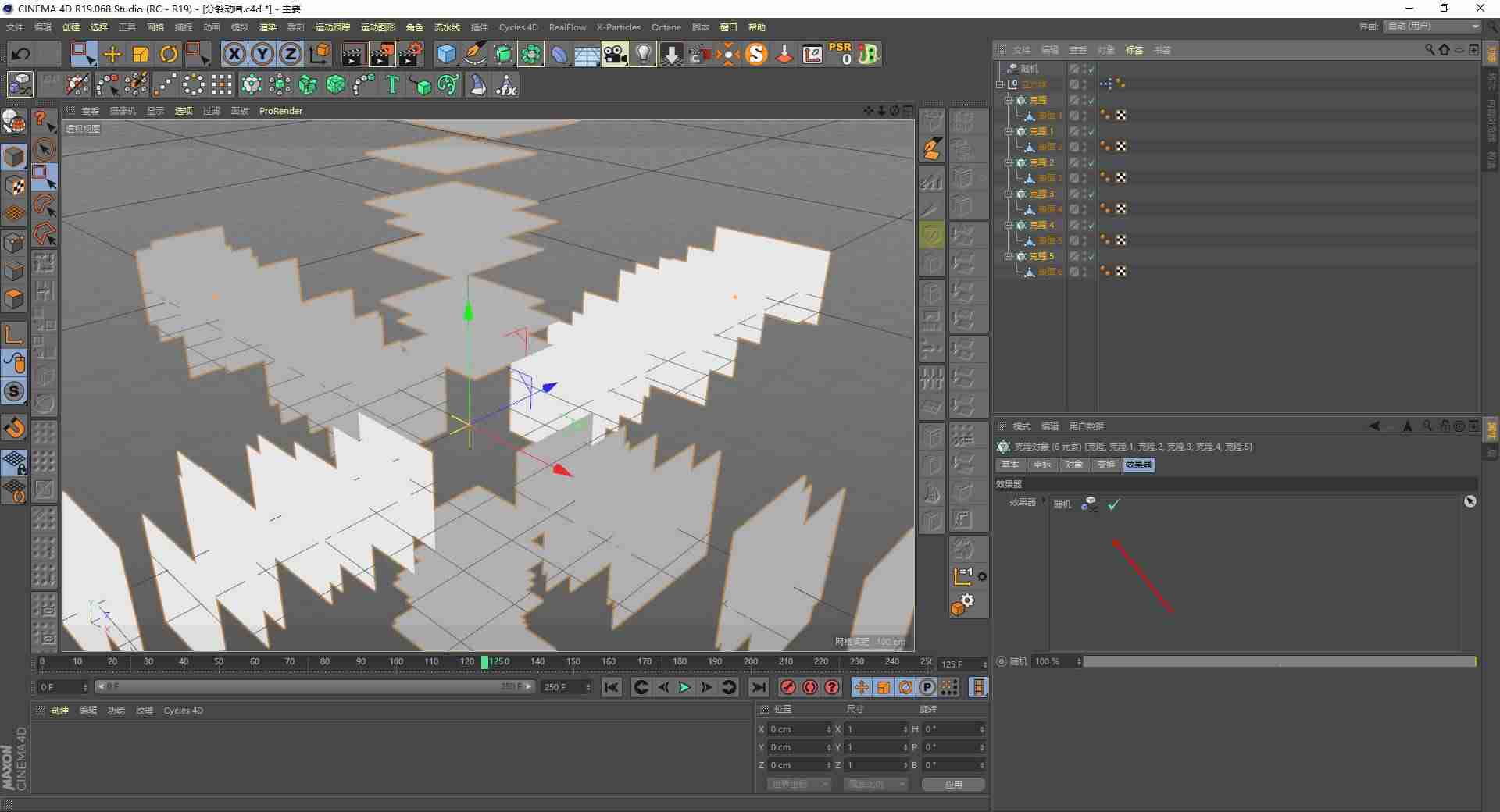
Task: Go to the start of the animation
Action: pos(612,687)
